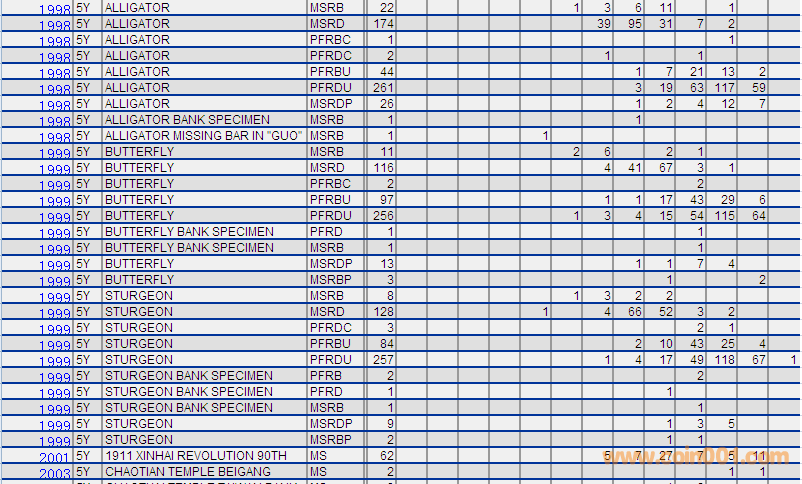Image resolution: width=802 pixels, height=484 pixels.
Task: Open the 2001 year link
Action: click(54, 458)
